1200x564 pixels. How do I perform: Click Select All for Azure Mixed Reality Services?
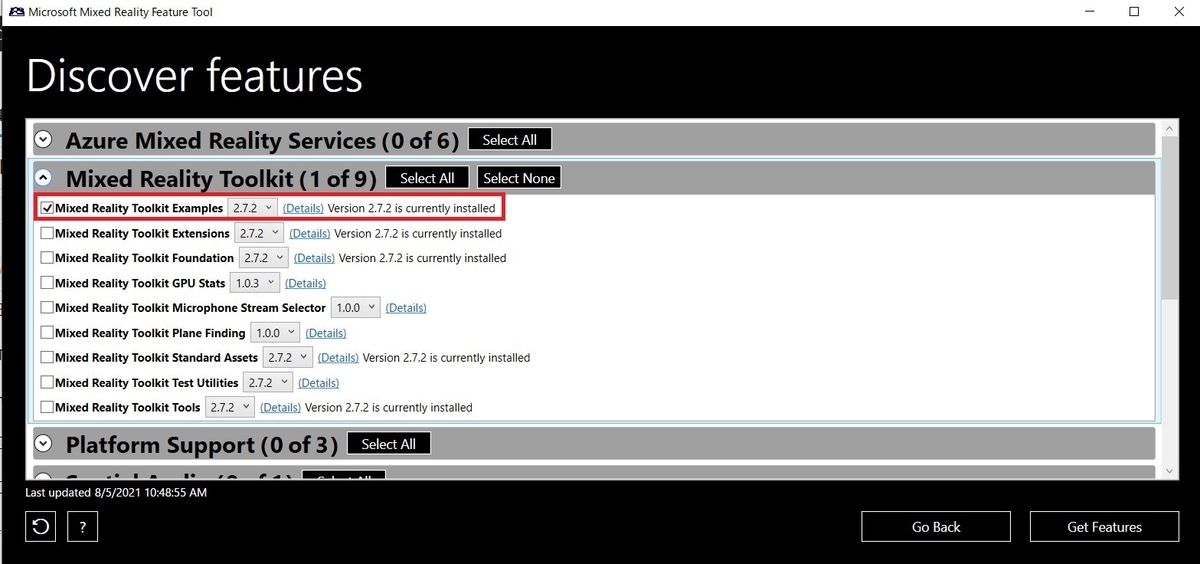click(x=510, y=140)
